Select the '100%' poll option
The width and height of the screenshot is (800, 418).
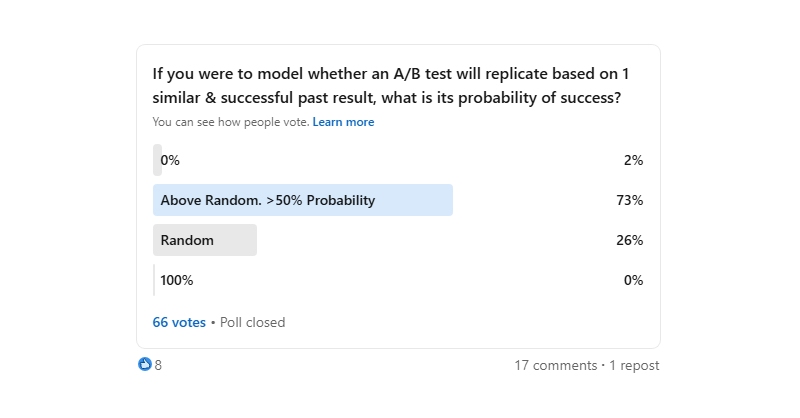(177, 280)
